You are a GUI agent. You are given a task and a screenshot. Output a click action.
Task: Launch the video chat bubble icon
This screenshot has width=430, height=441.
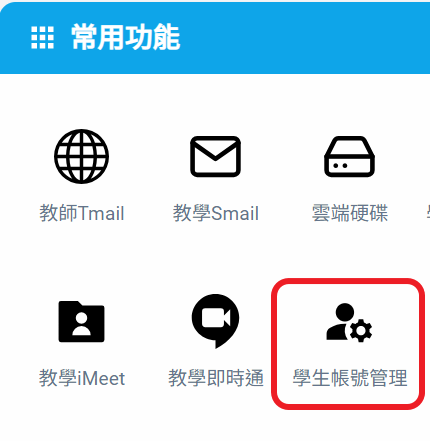click(215, 321)
